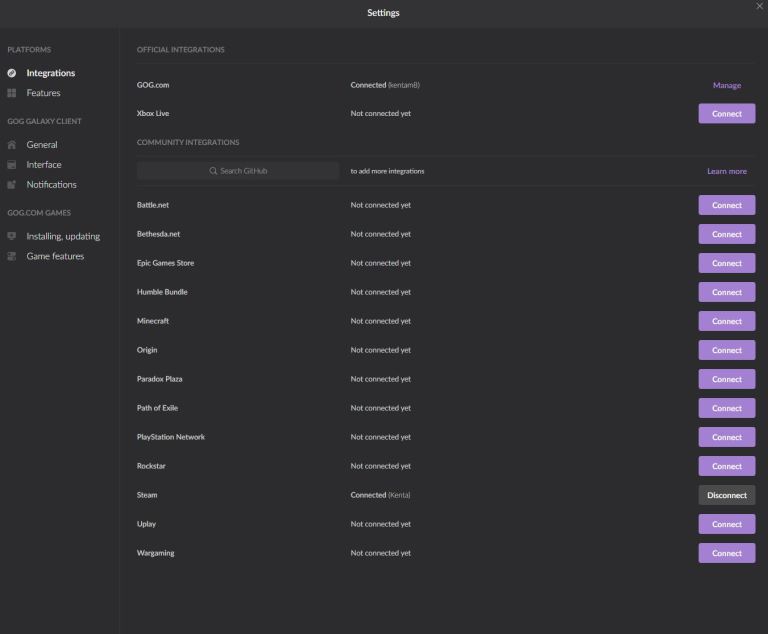
Task: Connect the Origin integration
Action: pos(727,350)
